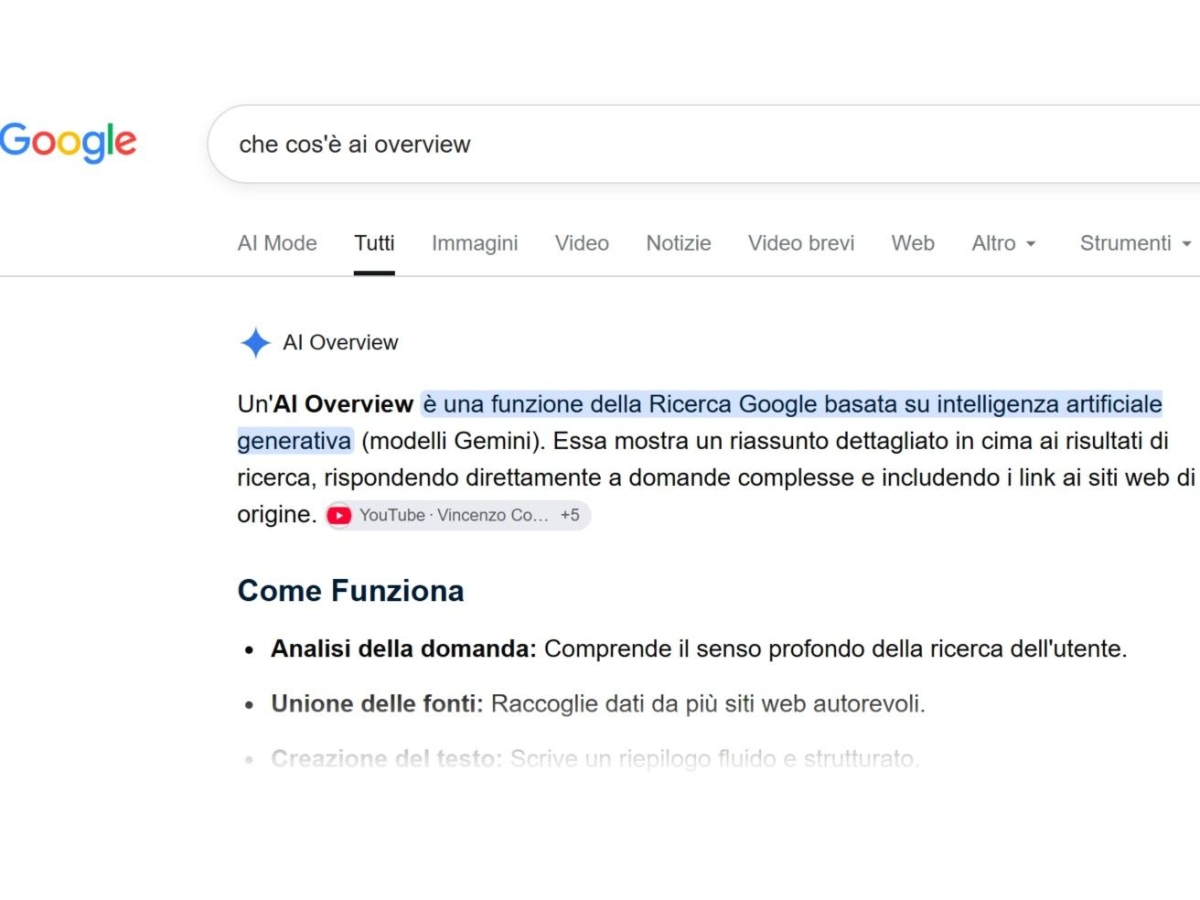The image size is (1200, 900).
Task: Select the Tutti tab
Action: [374, 243]
